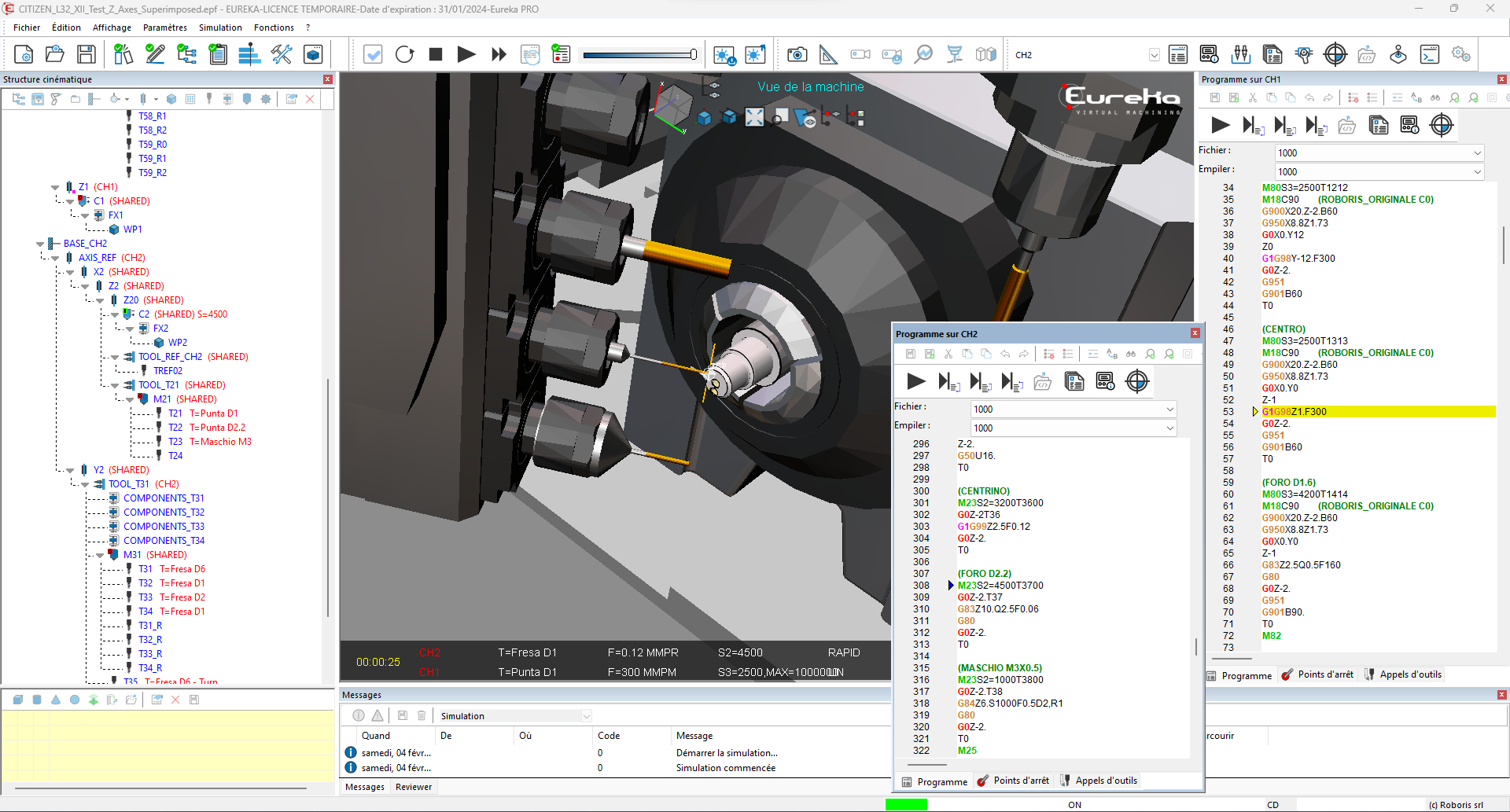Open Fichier dropdown in Programme sur CH1
The height and width of the screenshot is (812, 1510).
[1477, 153]
